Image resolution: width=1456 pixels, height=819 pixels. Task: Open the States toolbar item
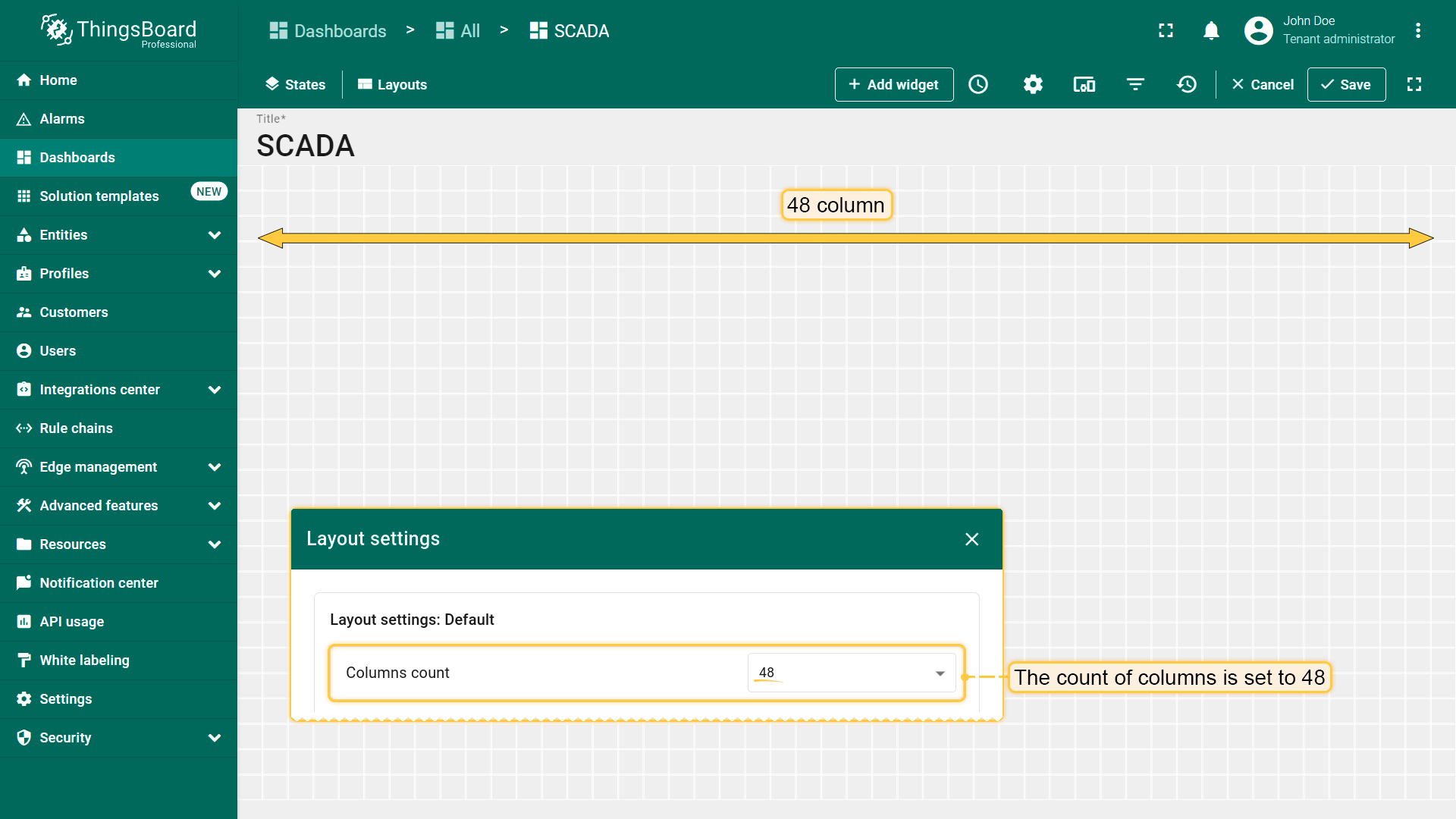[295, 84]
